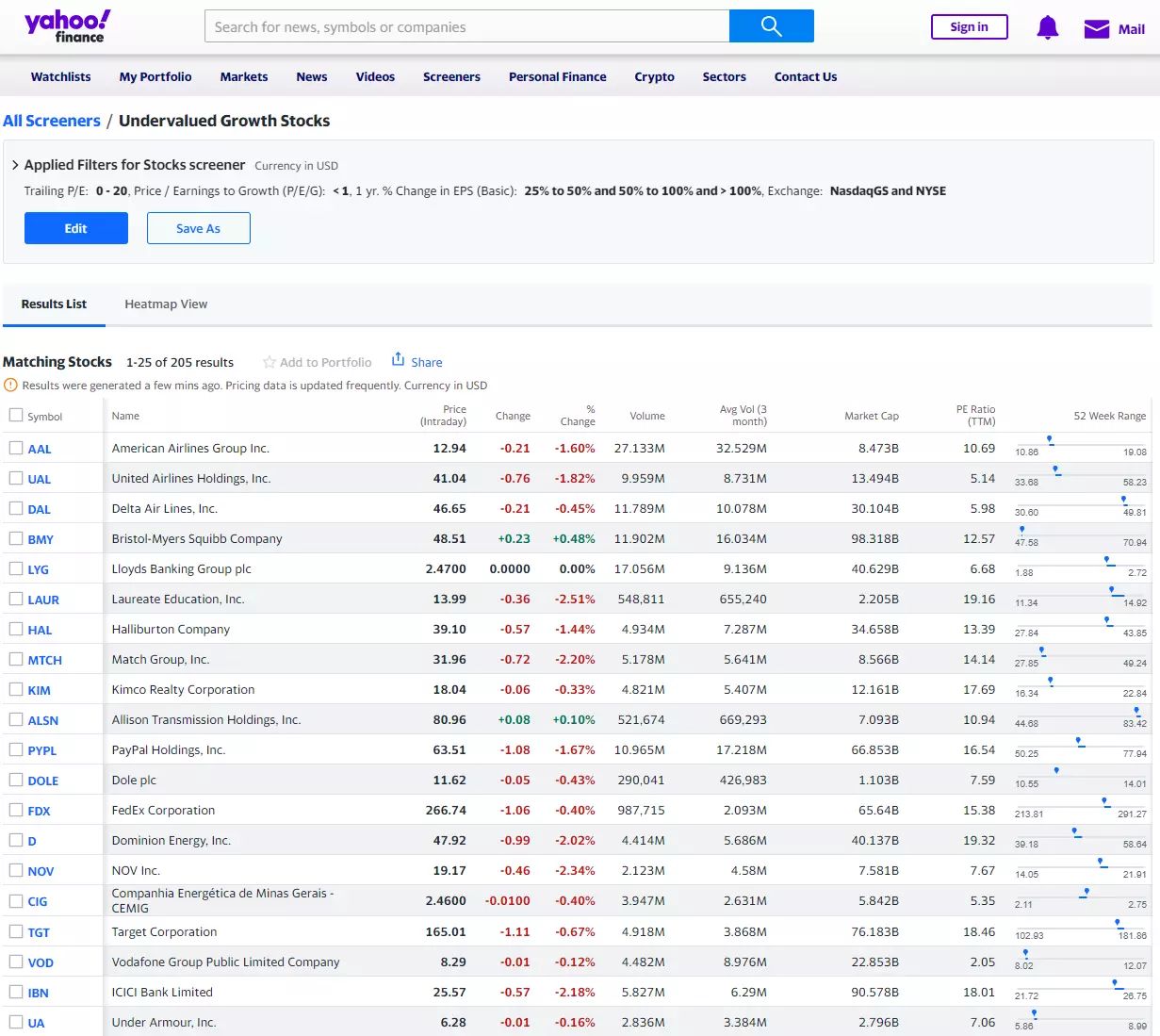Open the notifications bell
The width and height of the screenshot is (1160, 1036).
point(1047,28)
